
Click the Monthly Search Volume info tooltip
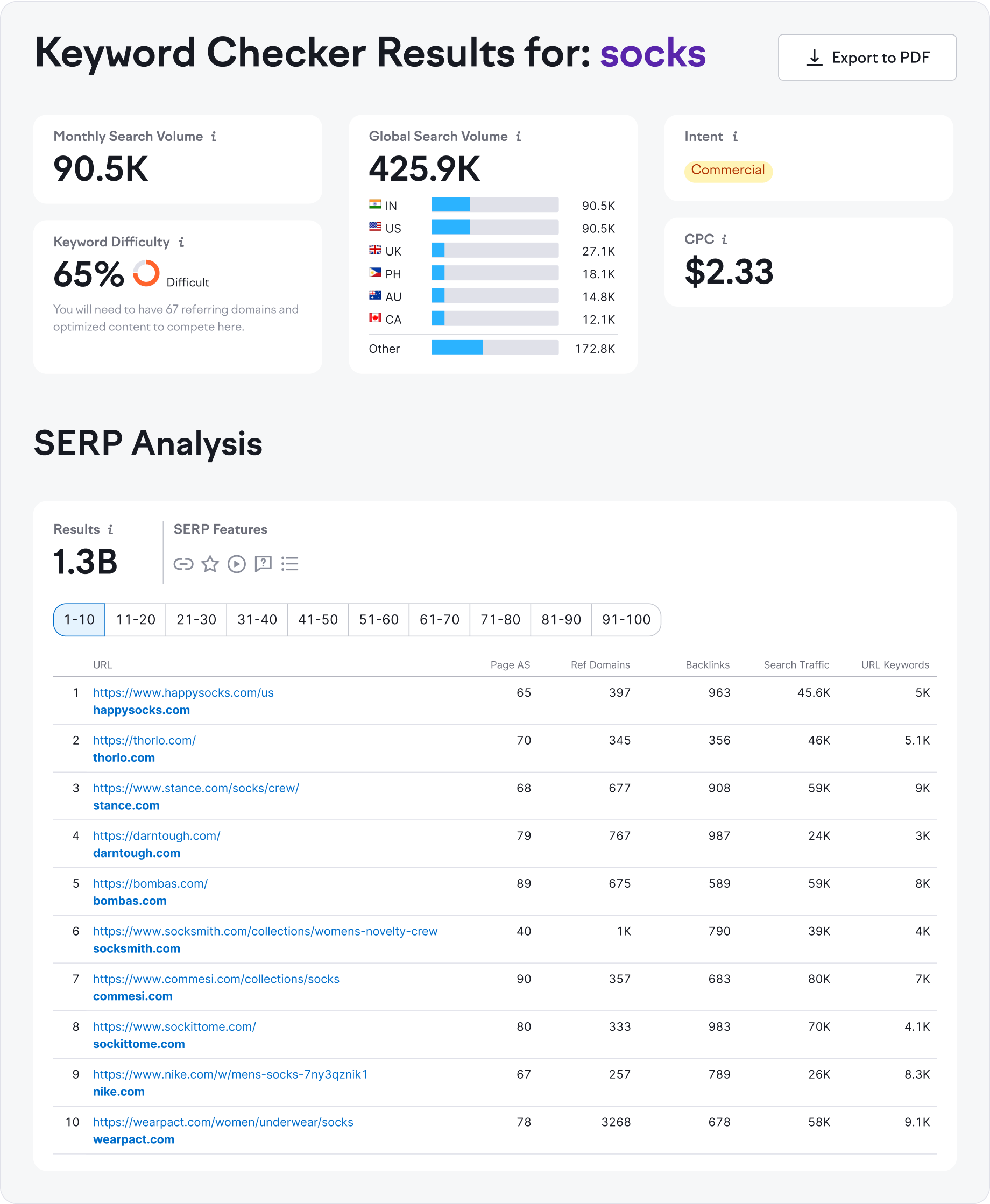[214, 136]
